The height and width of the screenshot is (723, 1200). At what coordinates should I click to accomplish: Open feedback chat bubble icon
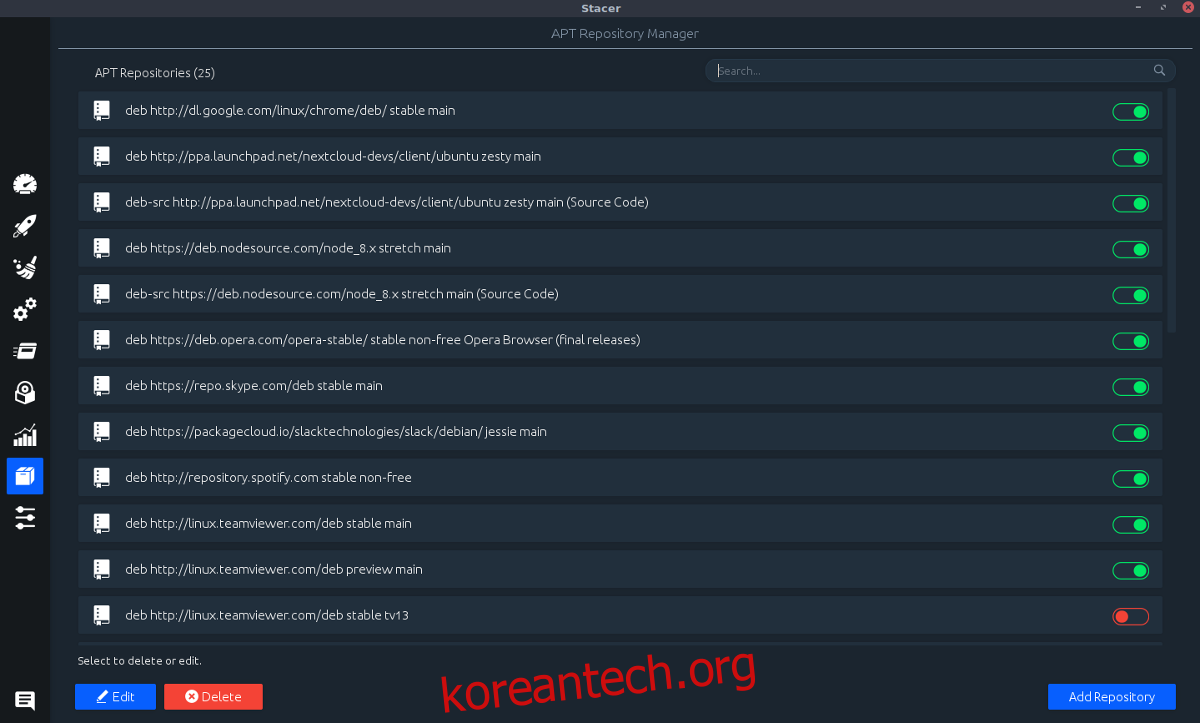[x=25, y=701]
